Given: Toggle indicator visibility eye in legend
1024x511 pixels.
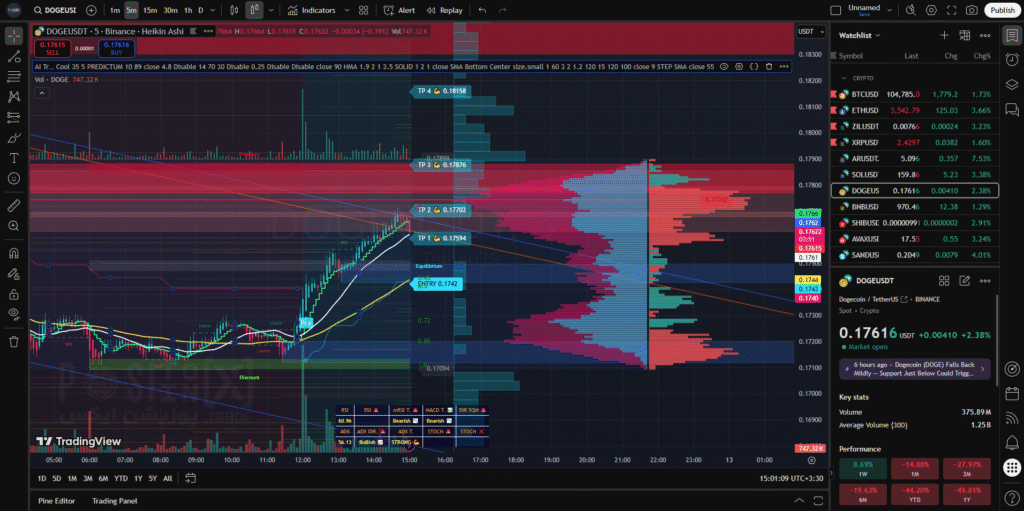Looking at the screenshot, I should [x=724, y=66].
